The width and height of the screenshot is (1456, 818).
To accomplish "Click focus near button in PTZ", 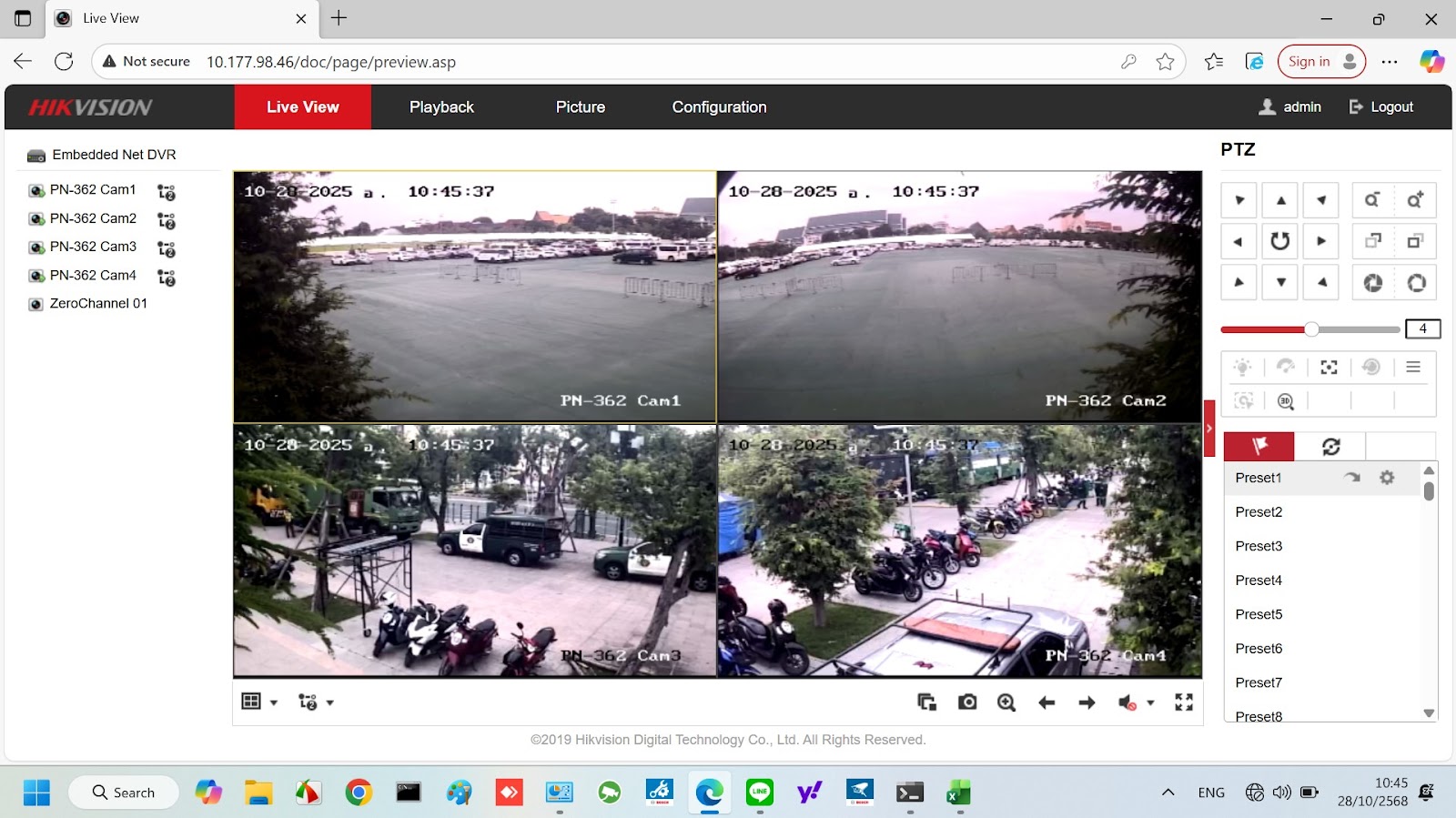I will pos(1372,241).
